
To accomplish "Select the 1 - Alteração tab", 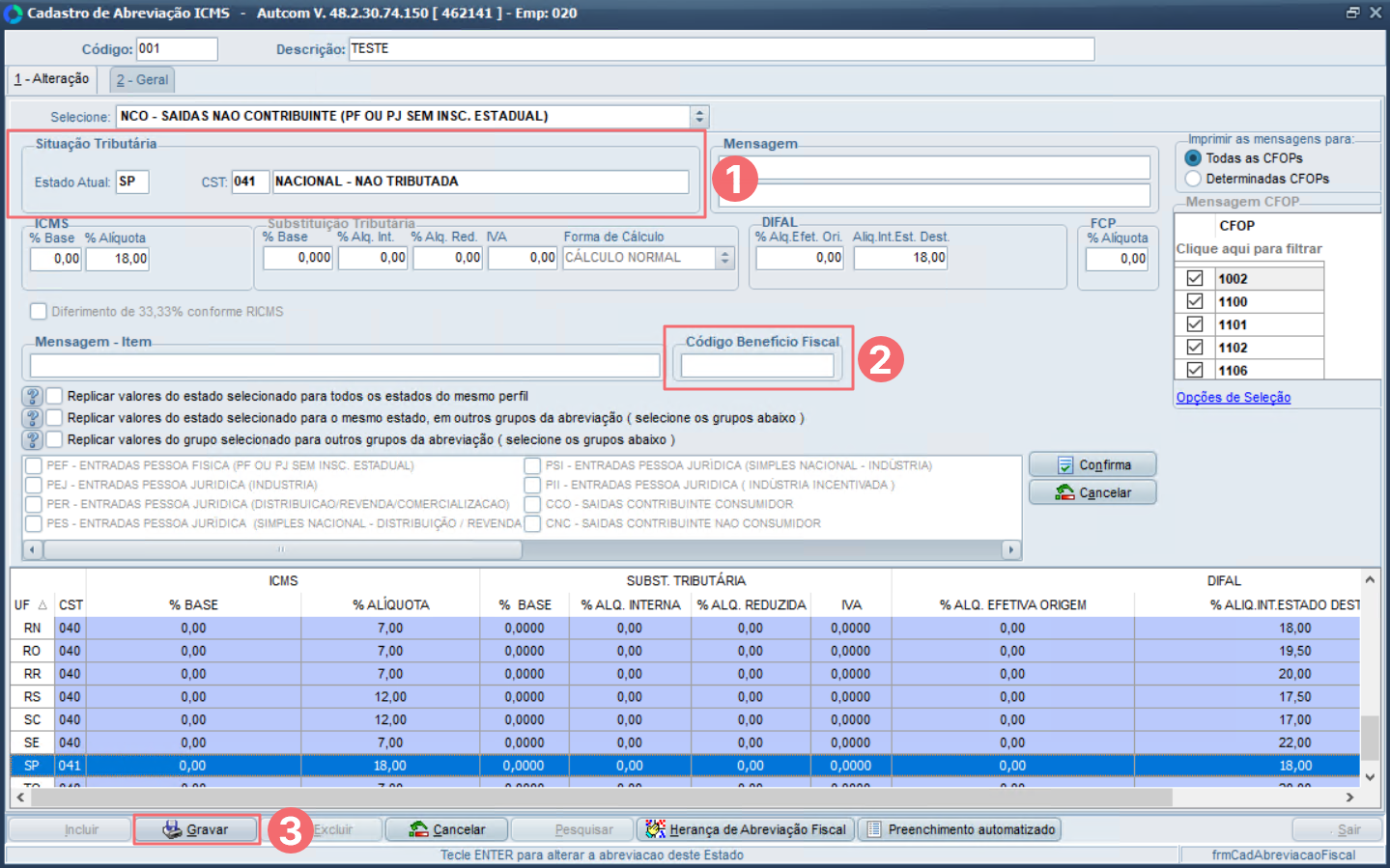I will (51, 79).
